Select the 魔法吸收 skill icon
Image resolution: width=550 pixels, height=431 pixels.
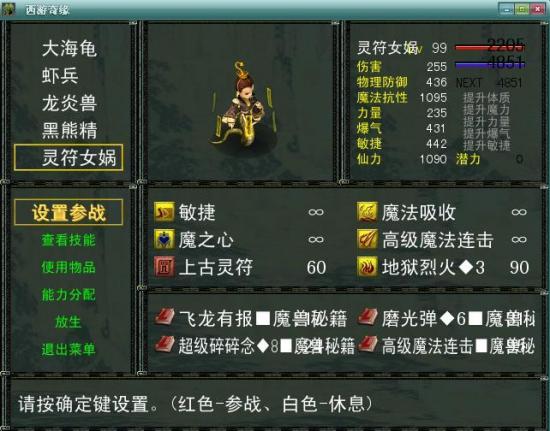(x=367, y=212)
